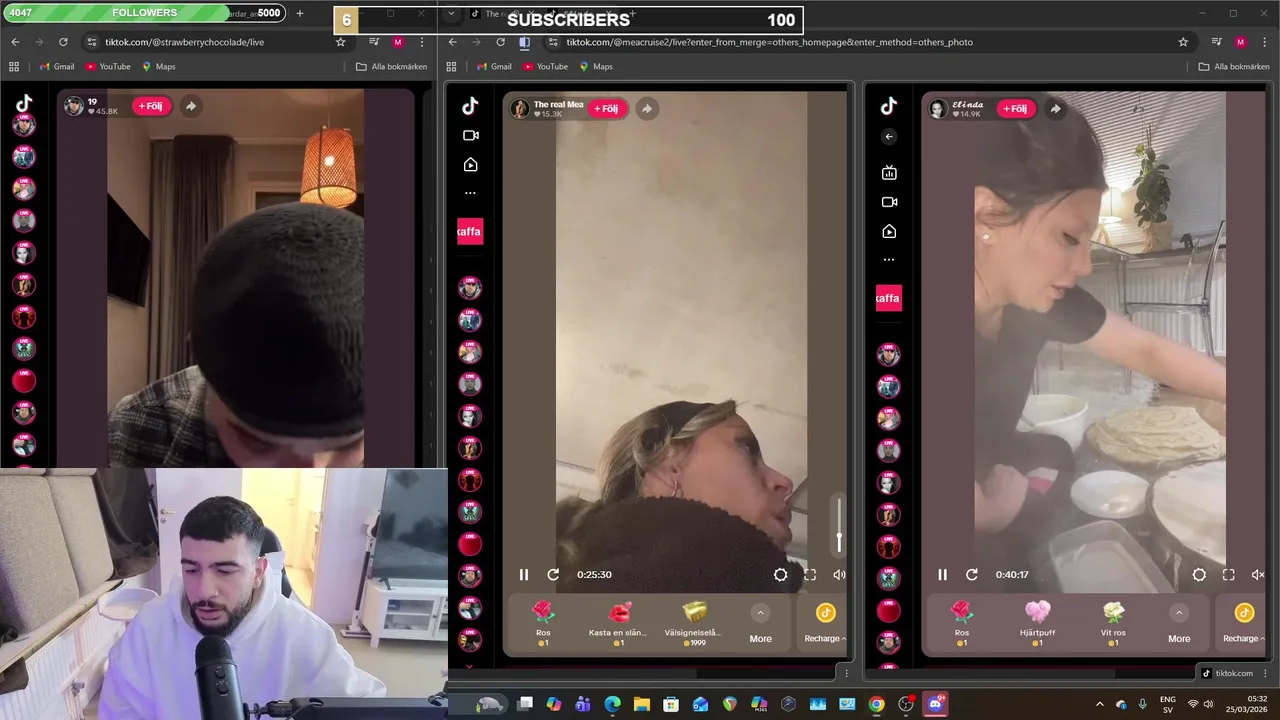Open the LIVE TV icon in the Elinda sidebar
Screen dimensions: 1280x720
(889, 172)
